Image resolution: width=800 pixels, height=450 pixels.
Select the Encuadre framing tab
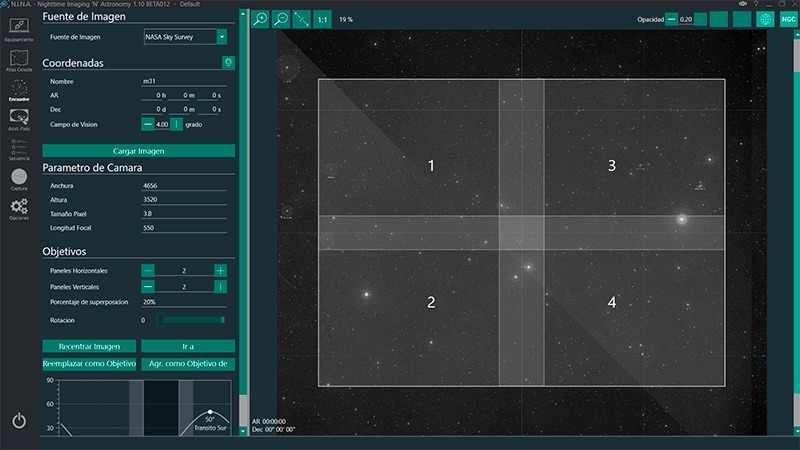click(x=19, y=90)
